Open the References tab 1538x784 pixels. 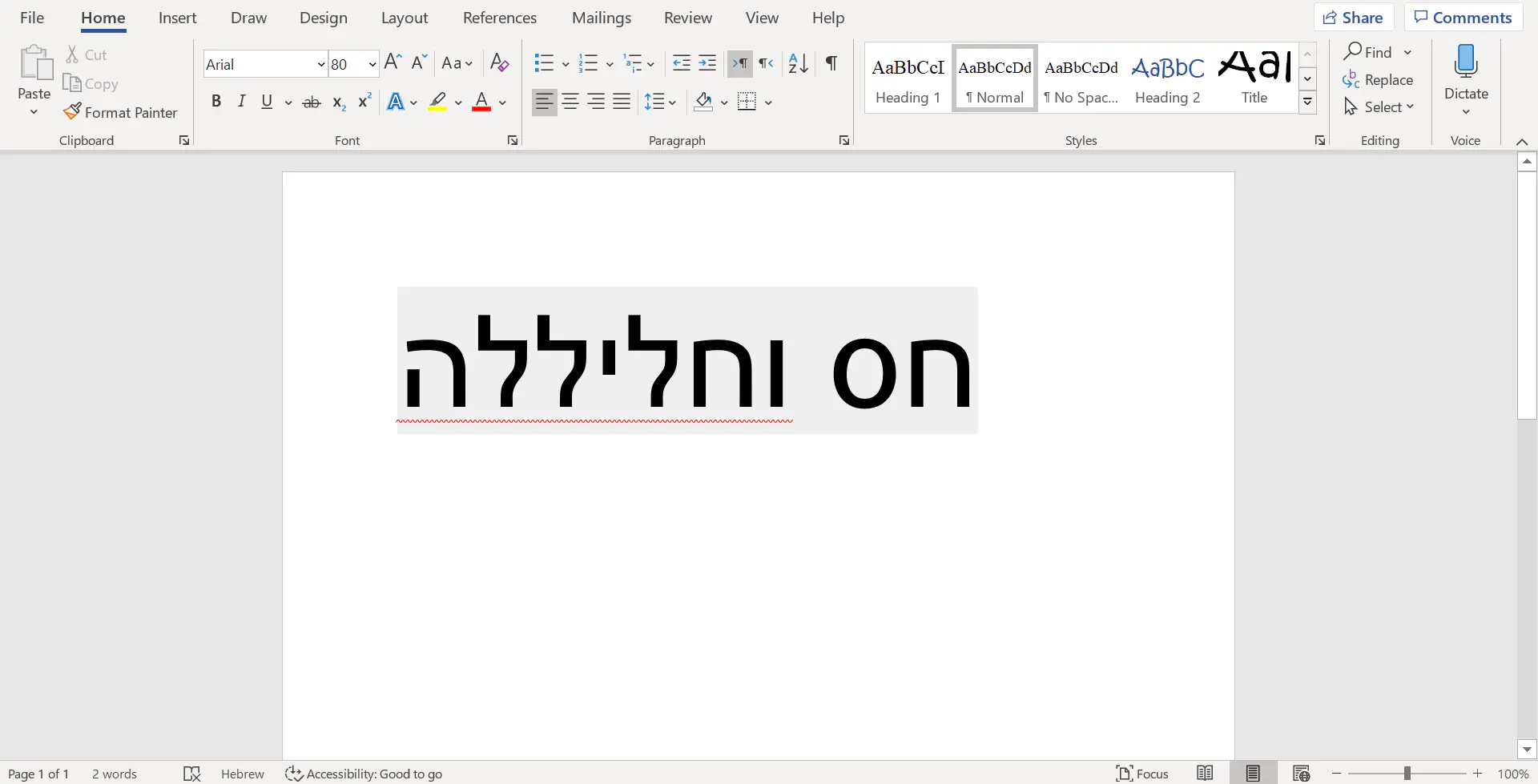click(499, 18)
